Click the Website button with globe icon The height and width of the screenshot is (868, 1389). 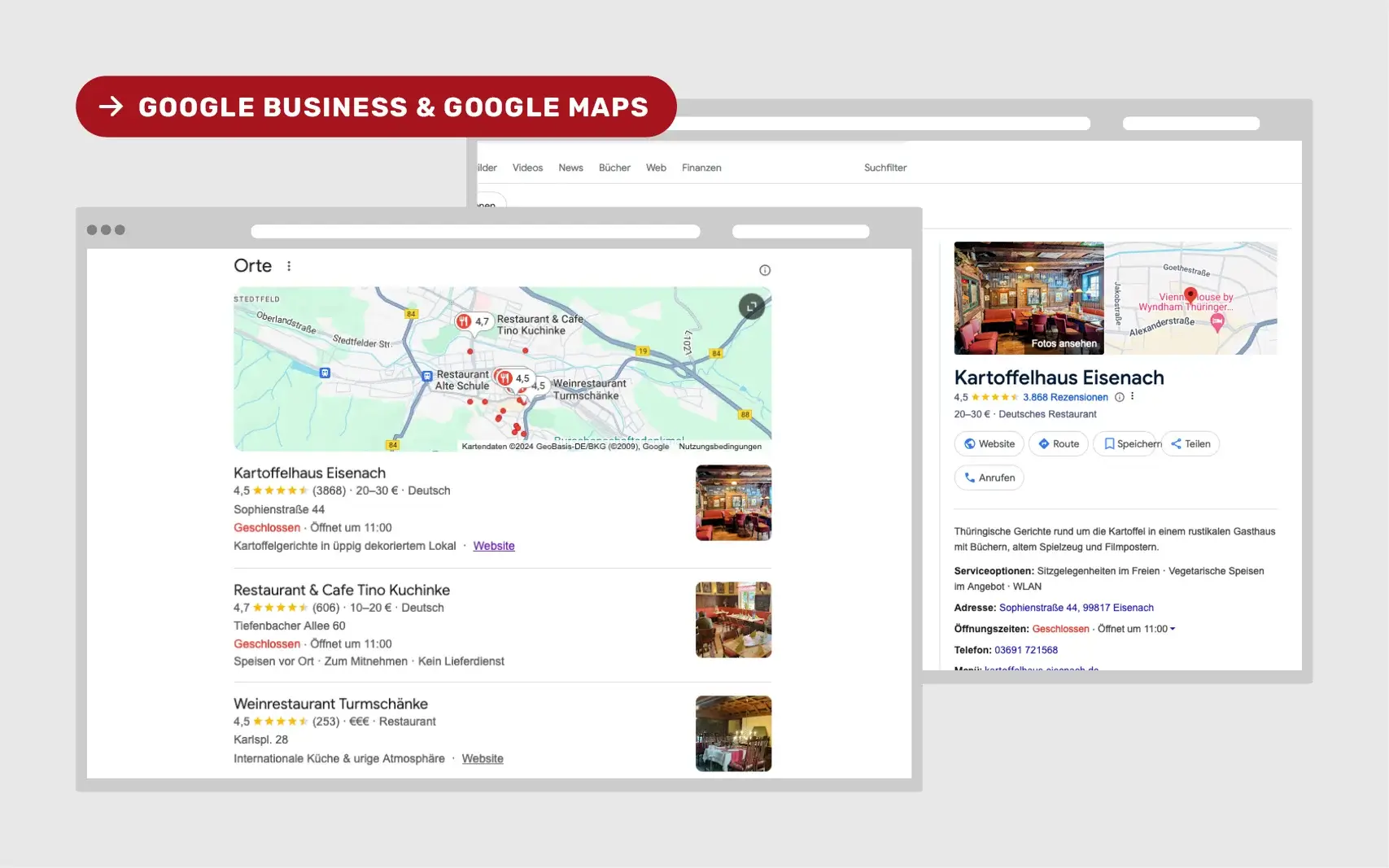click(x=989, y=443)
